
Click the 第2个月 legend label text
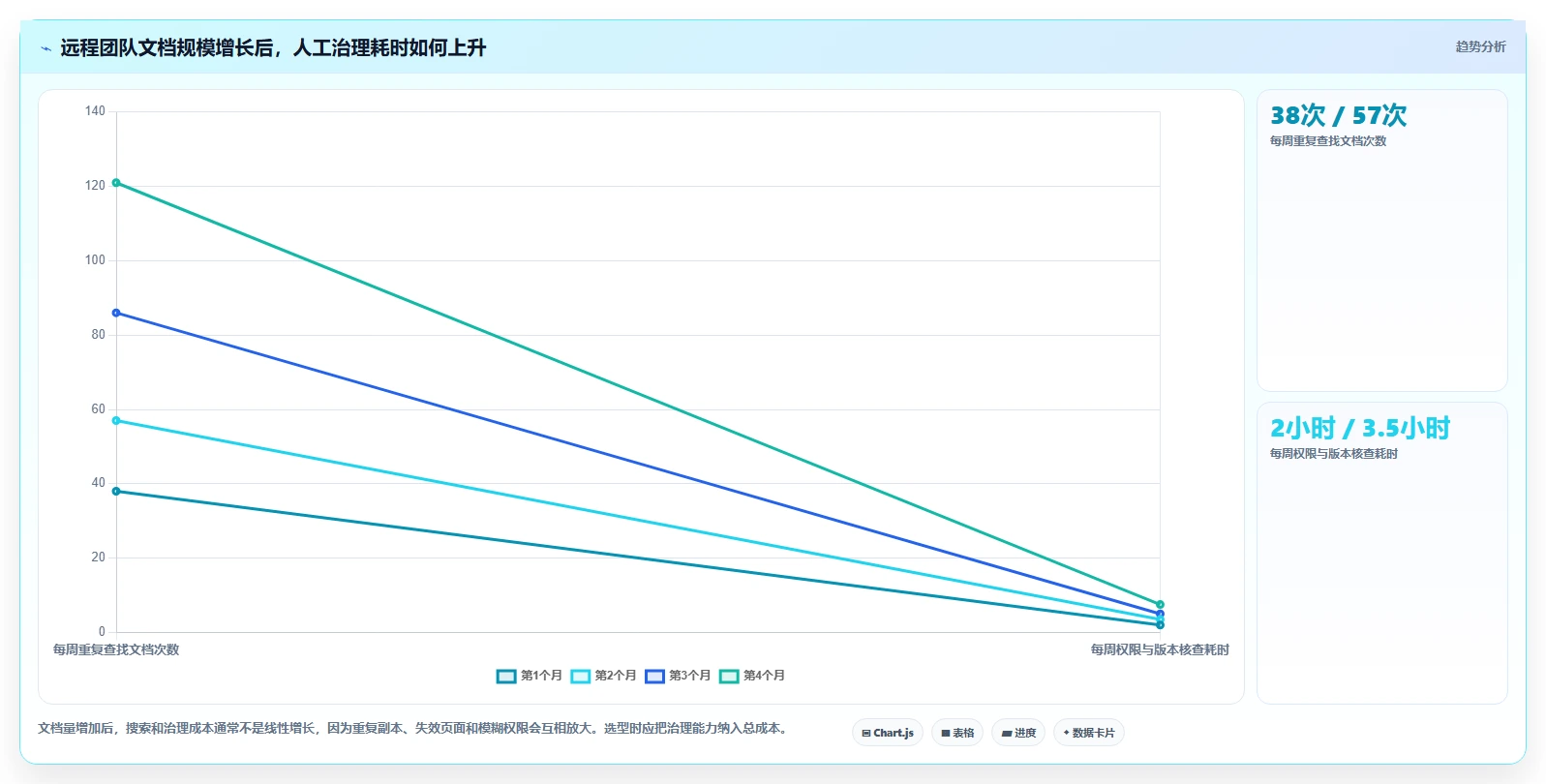tap(616, 676)
